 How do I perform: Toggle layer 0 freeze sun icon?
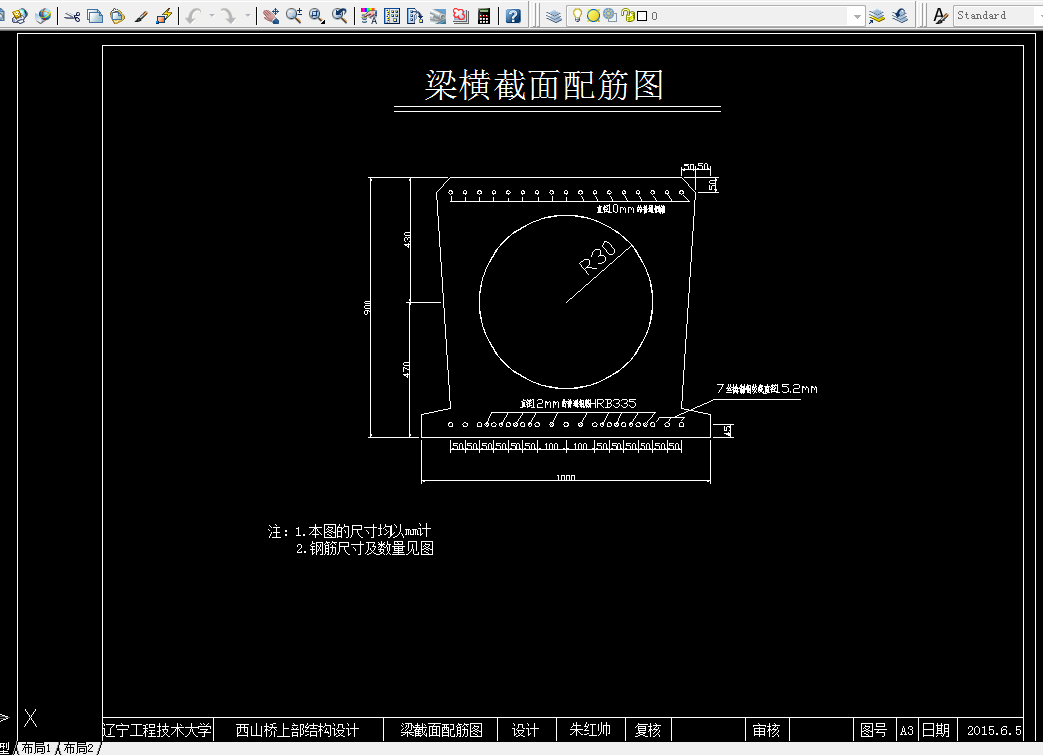(593, 15)
